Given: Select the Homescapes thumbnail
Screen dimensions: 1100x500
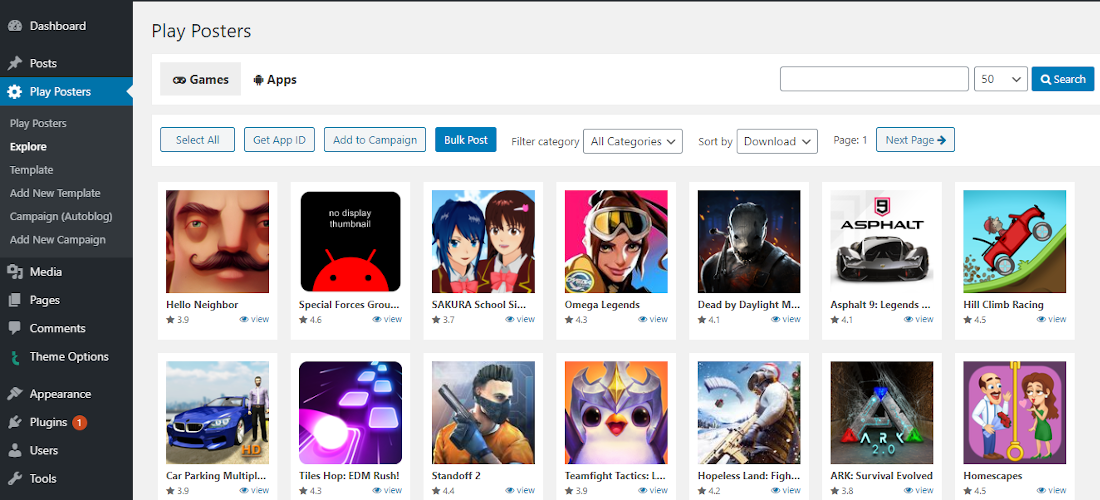Looking at the screenshot, I should tap(1015, 412).
